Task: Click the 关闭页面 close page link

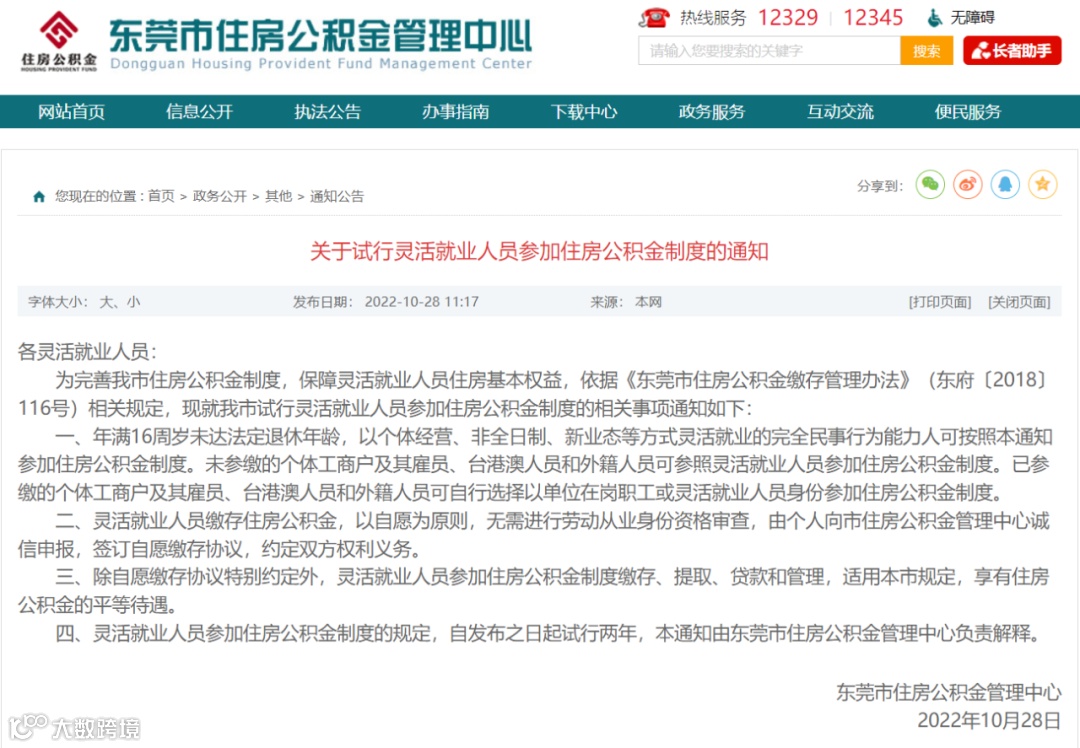Action: click(1019, 302)
